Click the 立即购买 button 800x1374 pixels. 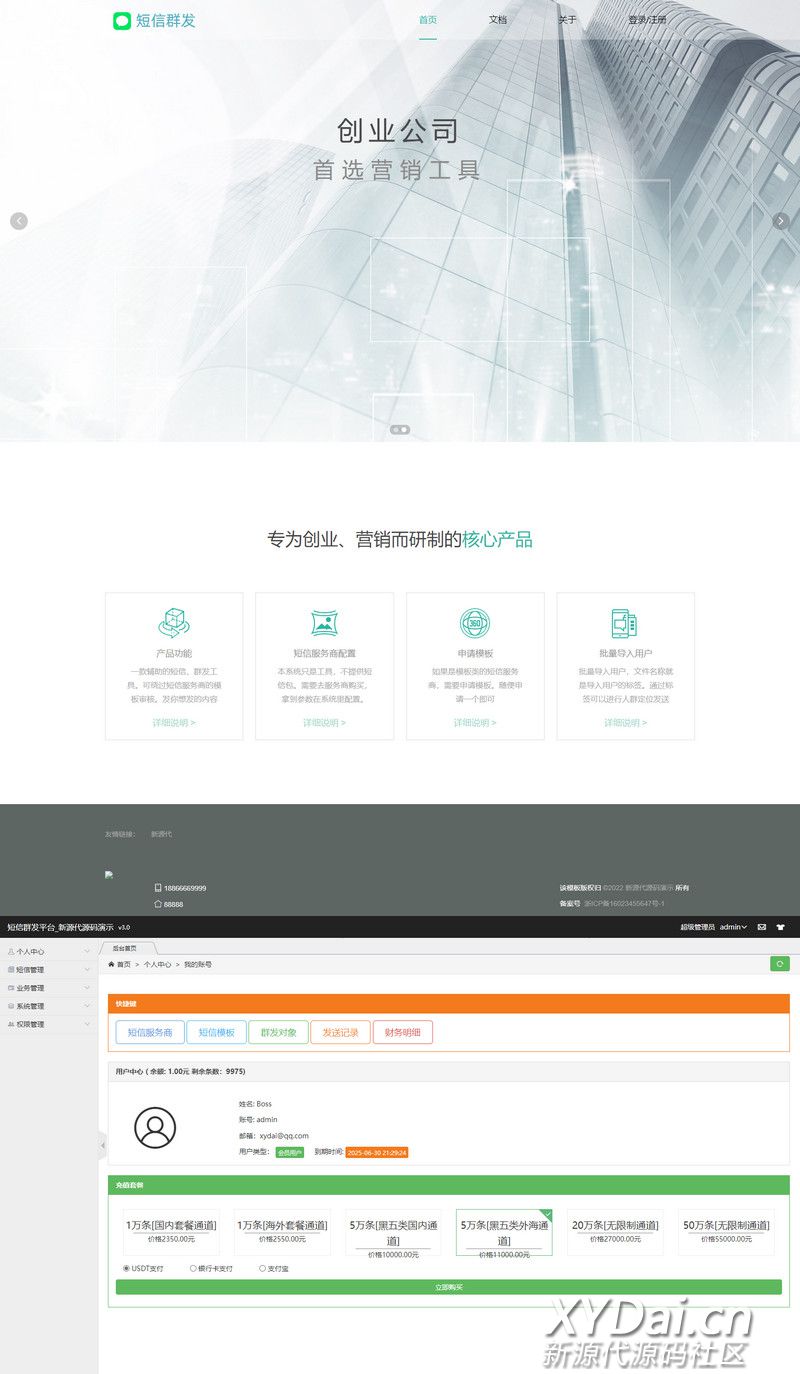pyautogui.click(x=449, y=1287)
